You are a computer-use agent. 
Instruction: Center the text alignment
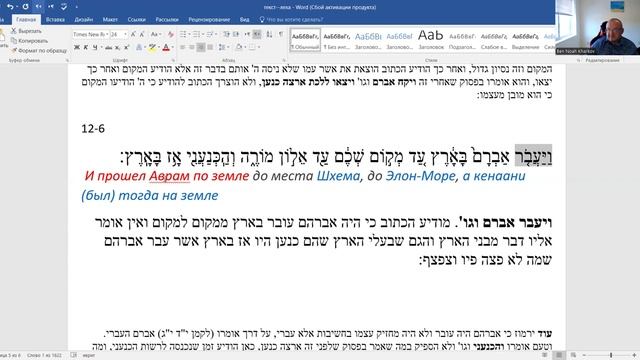click(191, 47)
